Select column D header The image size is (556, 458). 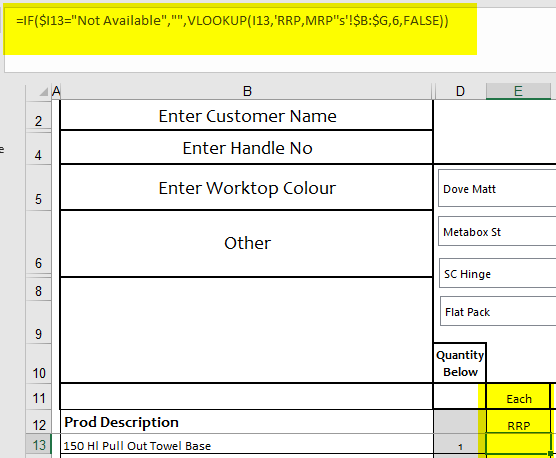coord(460,91)
